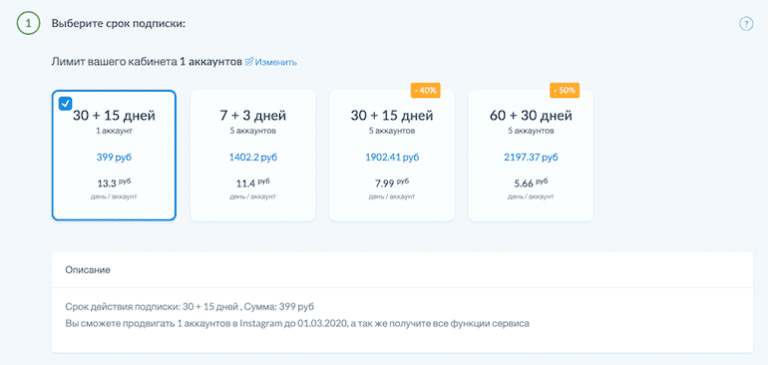Select the 30 + 15 дней 5 аккаунтов plan
768x365 pixels.
pos(392,155)
